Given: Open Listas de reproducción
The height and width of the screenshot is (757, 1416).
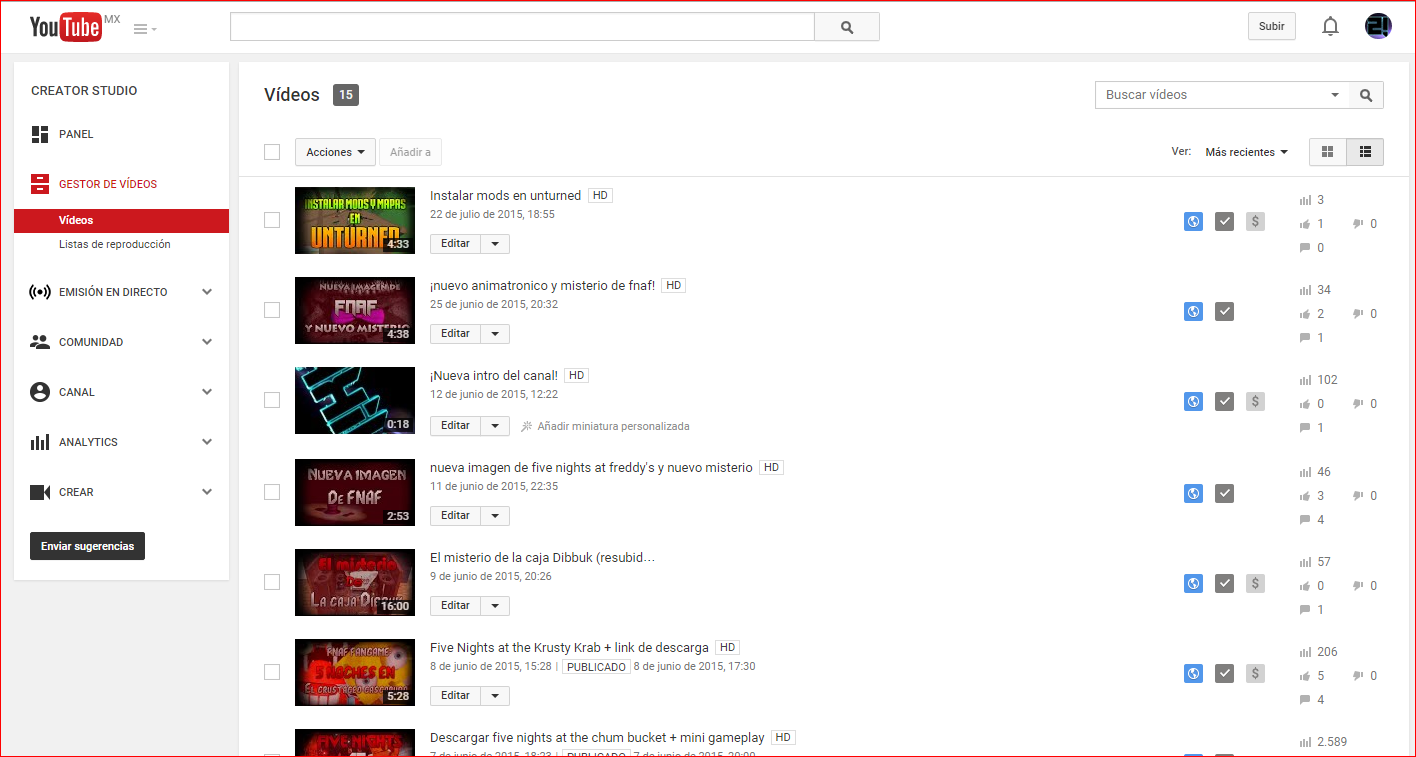Looking at the screenshot, I should 114,244.
